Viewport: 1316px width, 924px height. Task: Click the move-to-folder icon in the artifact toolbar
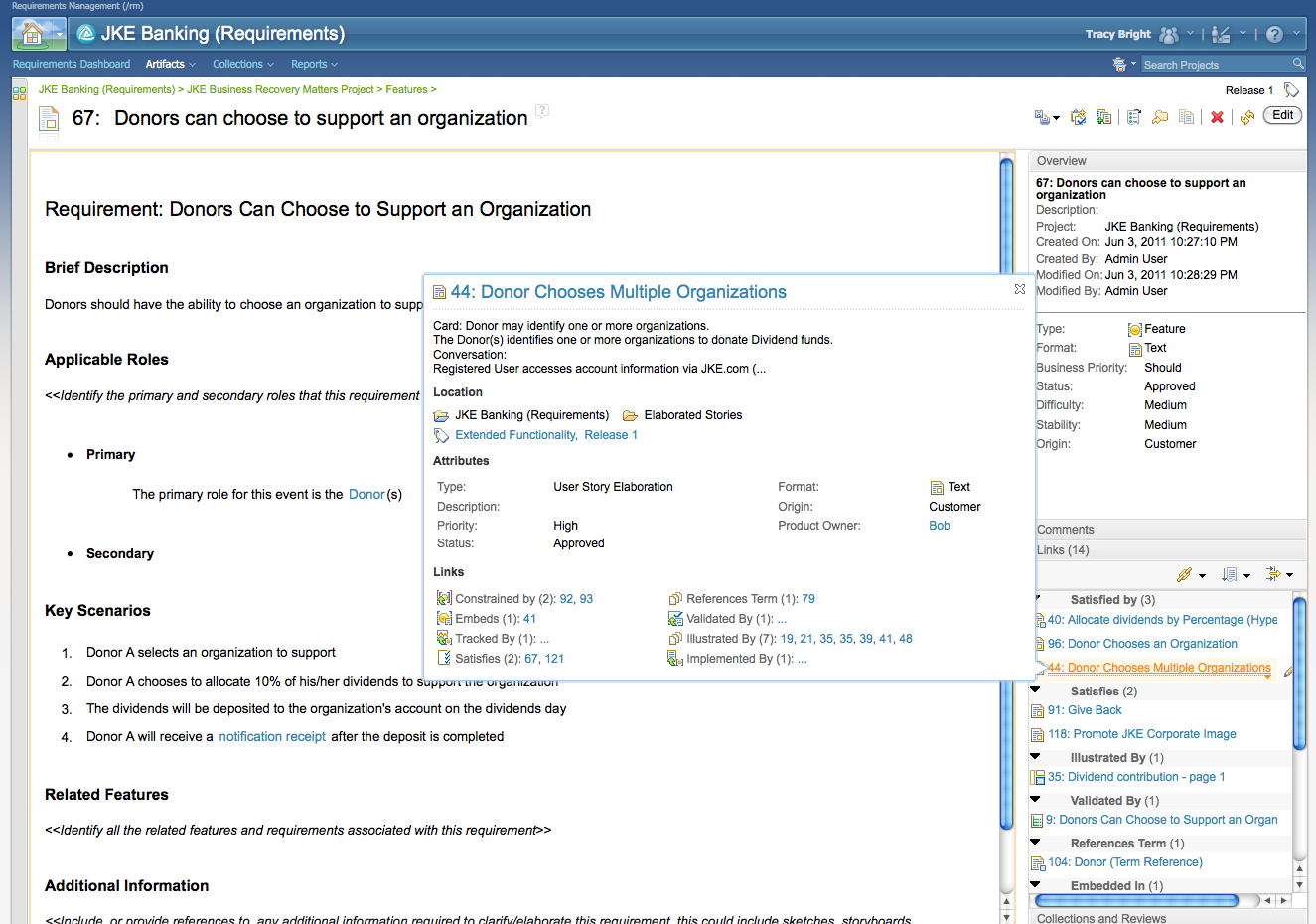pos(1160,117)
